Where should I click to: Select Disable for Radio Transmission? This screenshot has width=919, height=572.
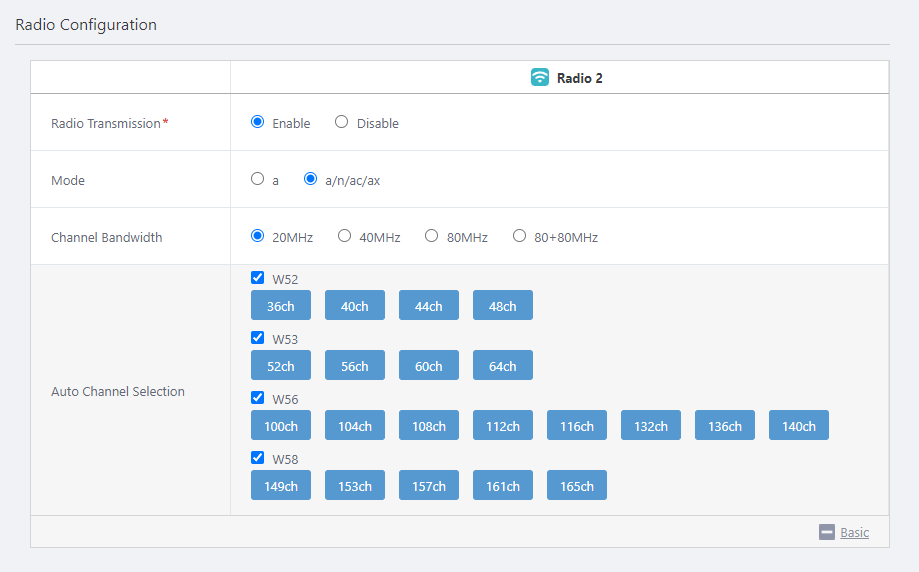tap(342, 122)
